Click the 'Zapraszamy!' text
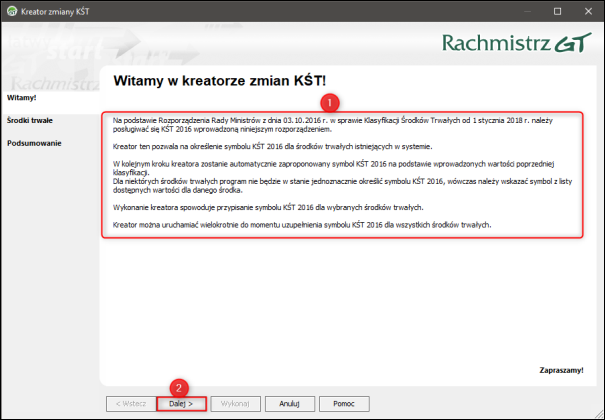 pos(561,370)
